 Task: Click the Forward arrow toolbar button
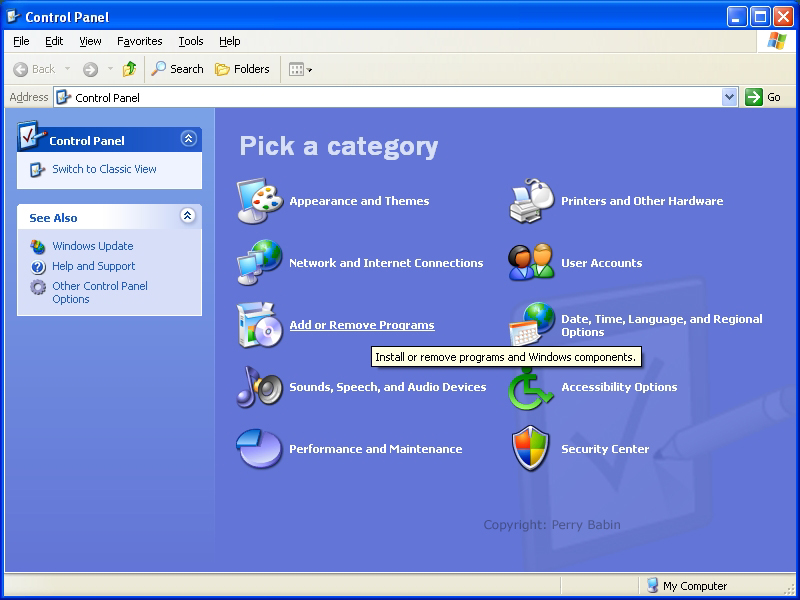click(90, 69)
